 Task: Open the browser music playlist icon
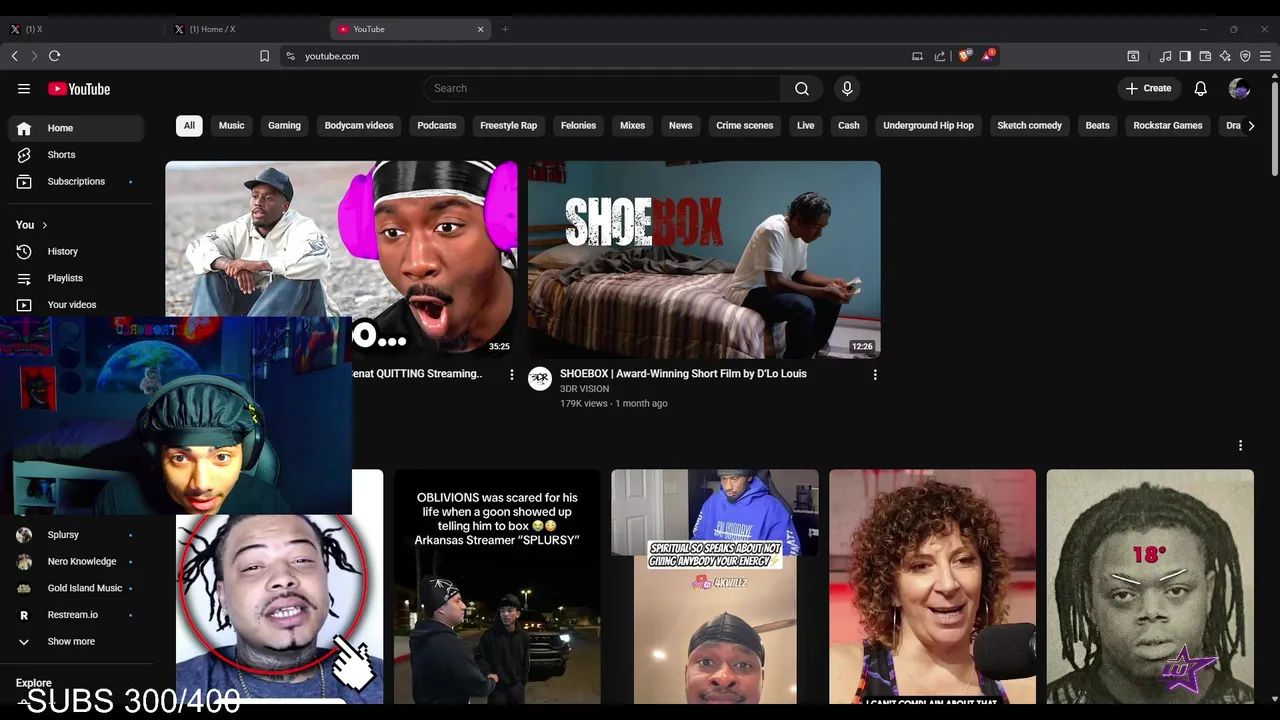tap(1165, 56)
